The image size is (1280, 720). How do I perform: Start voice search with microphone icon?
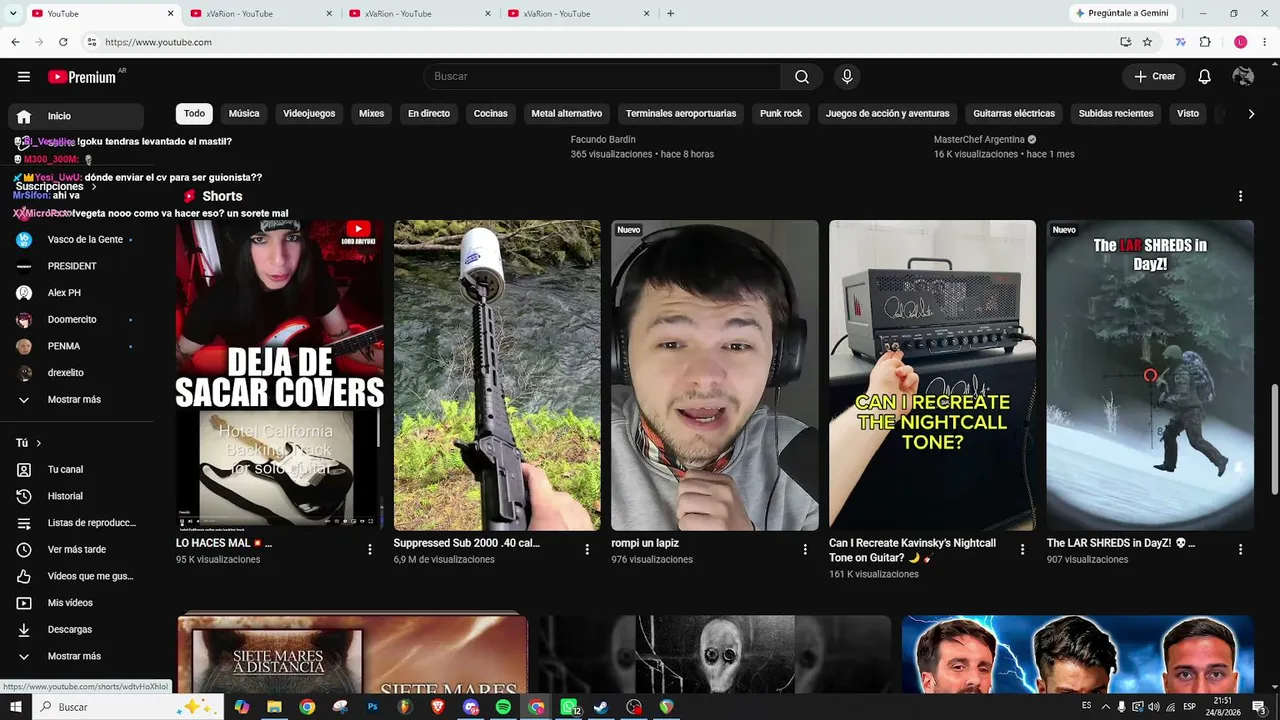(847, 77)
